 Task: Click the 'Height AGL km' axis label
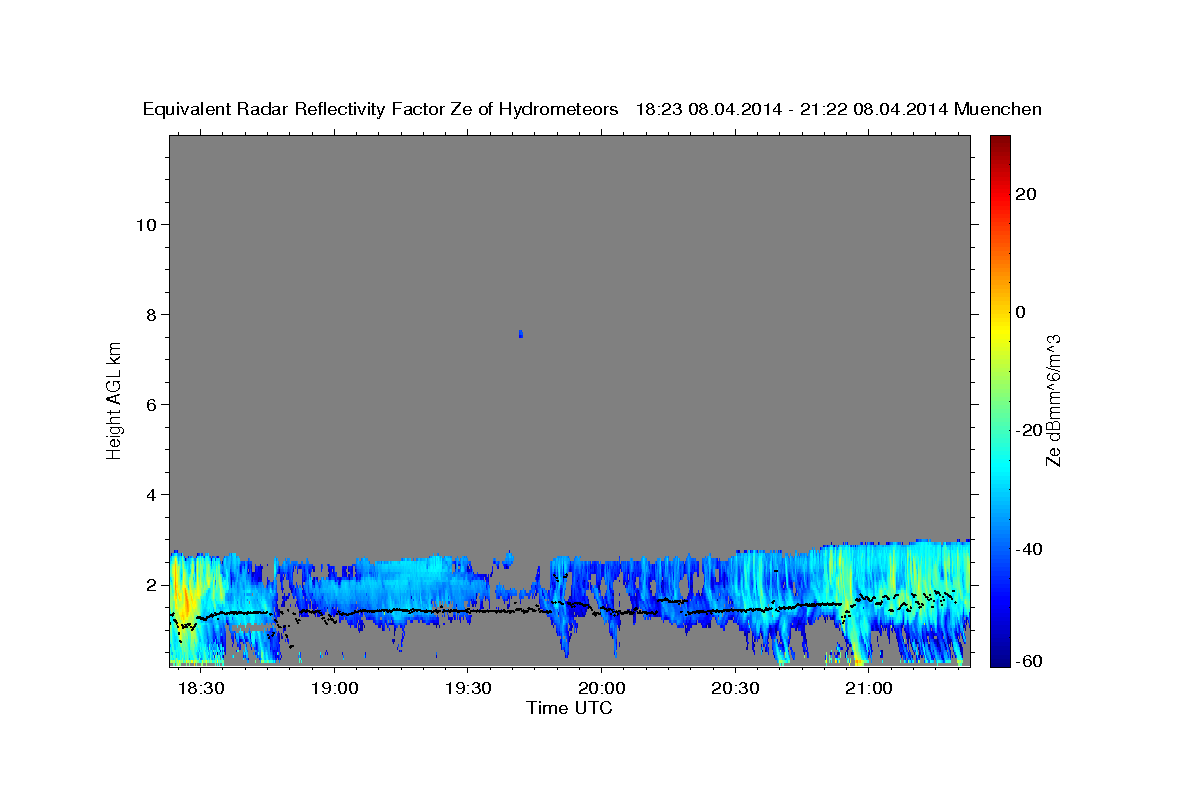pos(114,399)
